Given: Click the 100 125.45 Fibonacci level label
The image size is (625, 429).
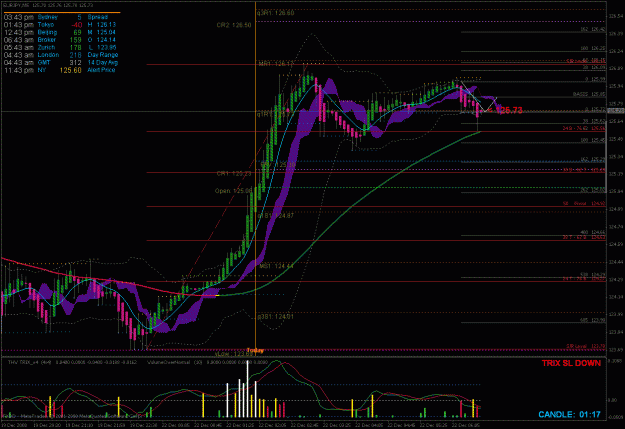Looking at the screenshot, I should pos(593,140).
